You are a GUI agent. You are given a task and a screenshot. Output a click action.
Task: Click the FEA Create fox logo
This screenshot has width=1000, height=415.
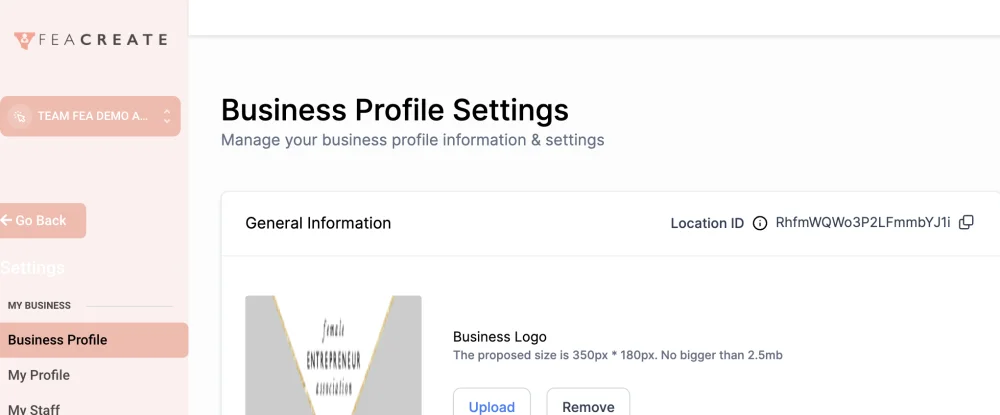coord(24,40)
